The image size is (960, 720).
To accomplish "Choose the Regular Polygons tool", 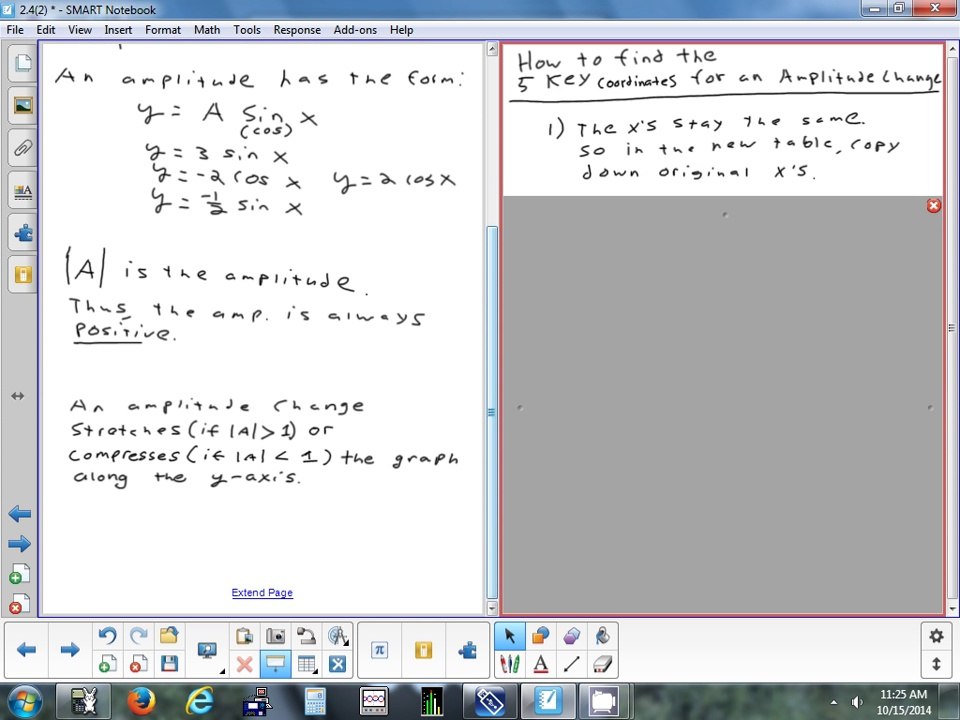I will click(572, 636).
